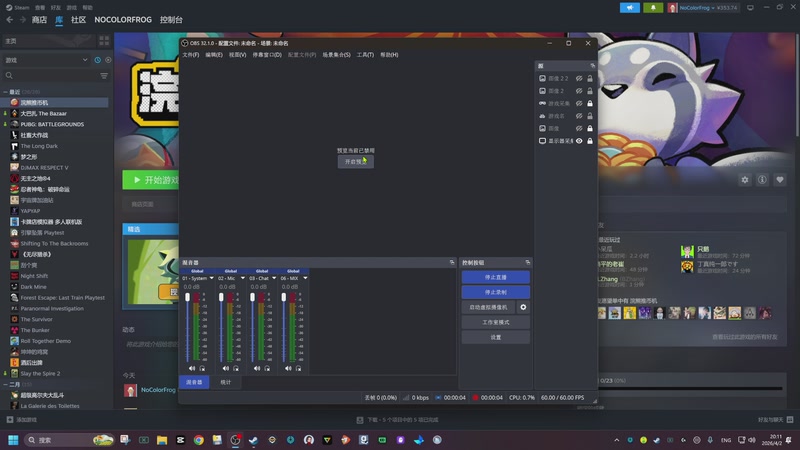800x450 pixels.
Task: Show the fifth image source via eye icon
Action: (579, 129)
